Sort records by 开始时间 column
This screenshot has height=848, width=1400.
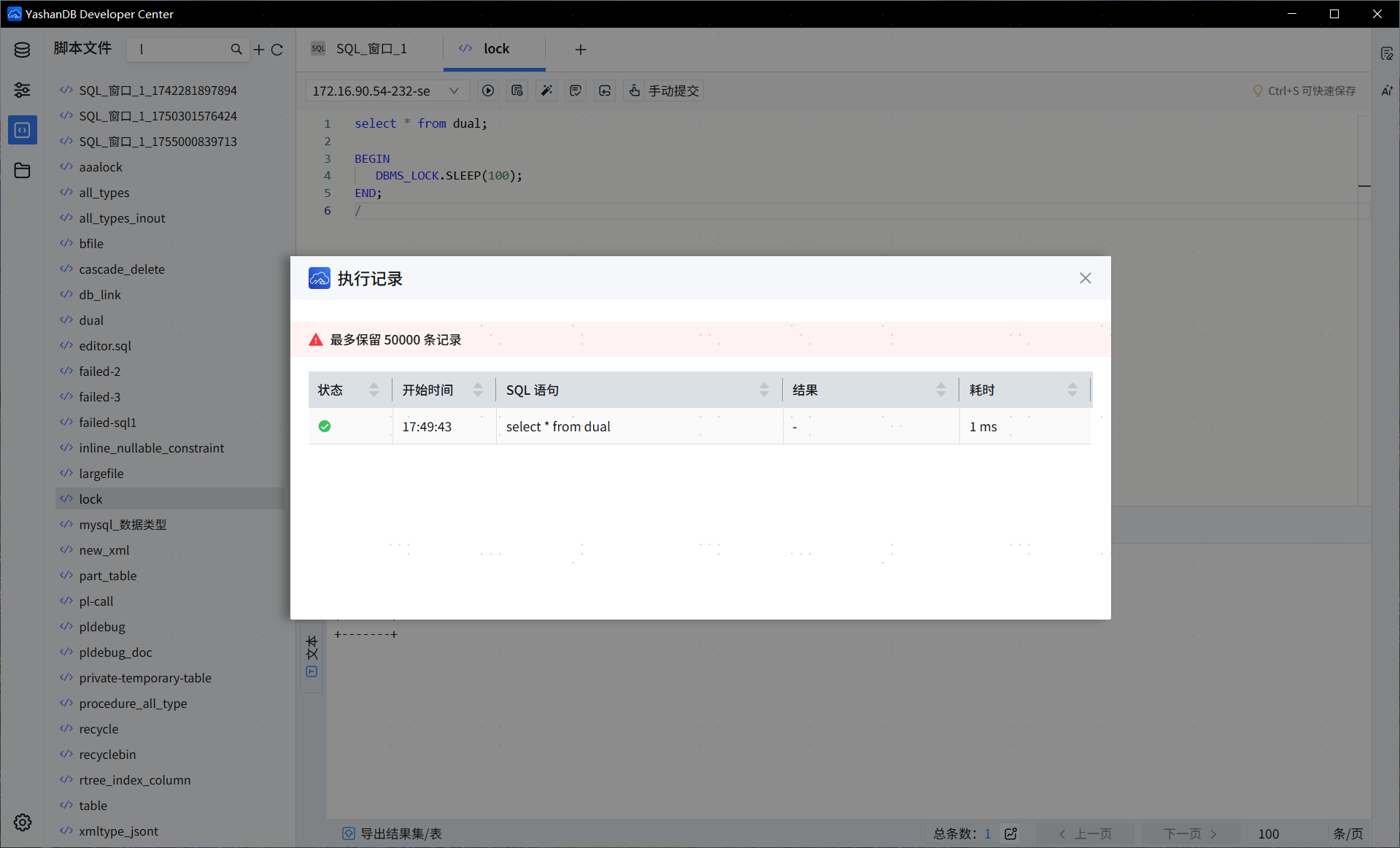coord(478,390)
